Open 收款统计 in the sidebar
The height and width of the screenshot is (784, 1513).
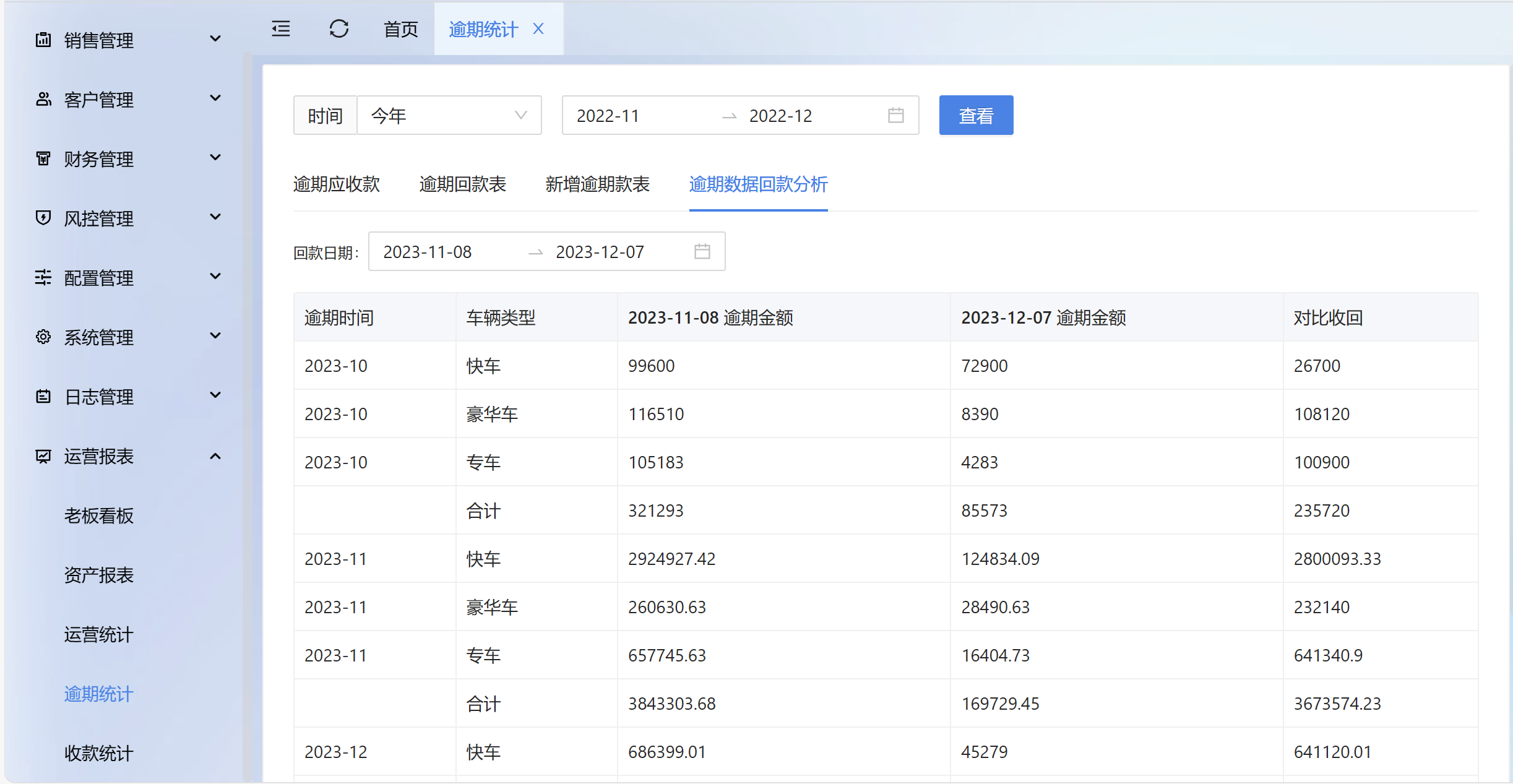click(98, 753)
